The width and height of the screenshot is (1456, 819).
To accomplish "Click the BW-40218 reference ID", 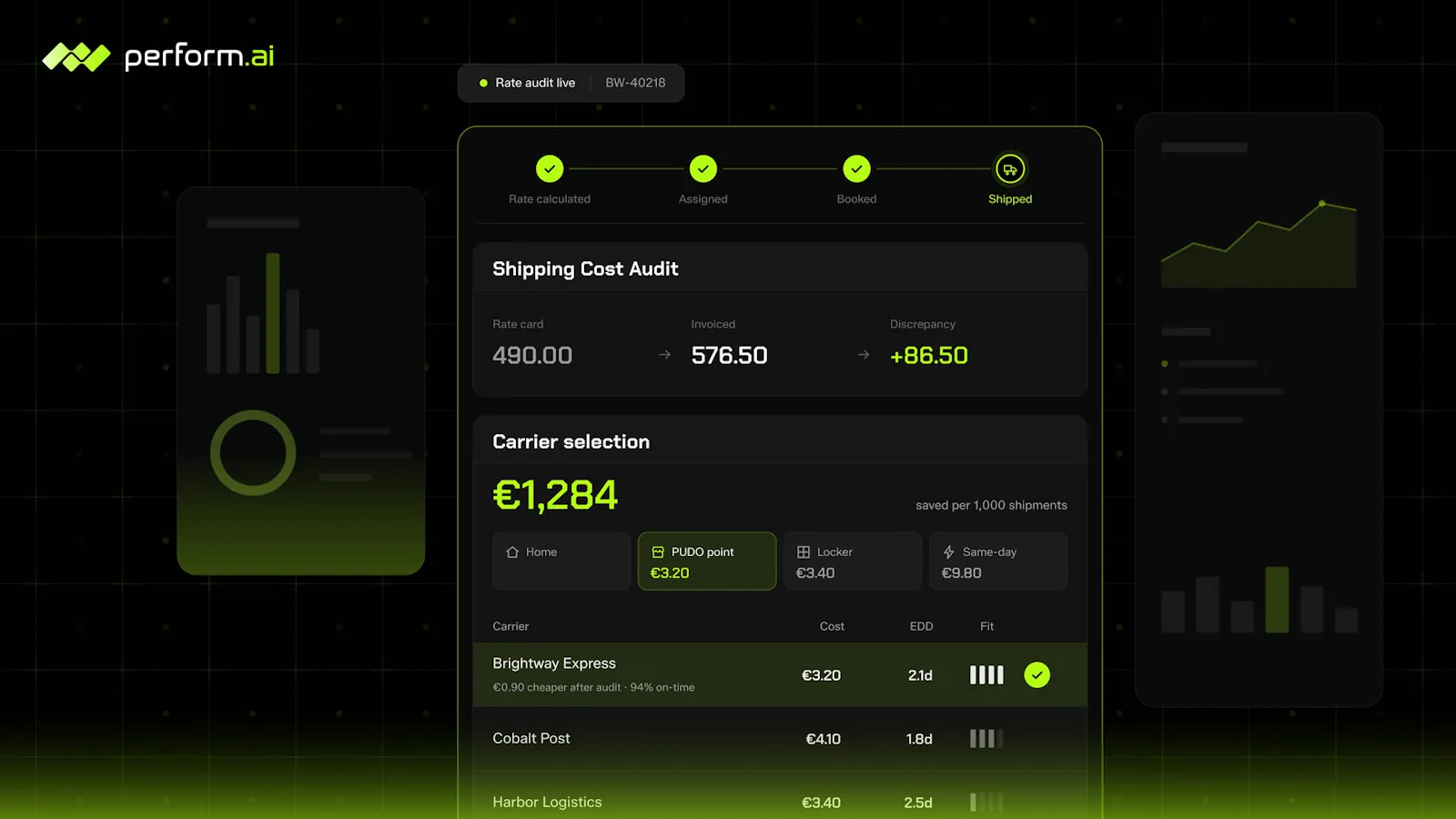I will pos(635,83).
